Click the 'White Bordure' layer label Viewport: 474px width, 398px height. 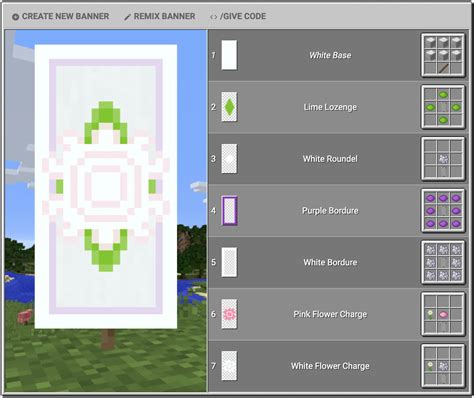pos(330,262)
